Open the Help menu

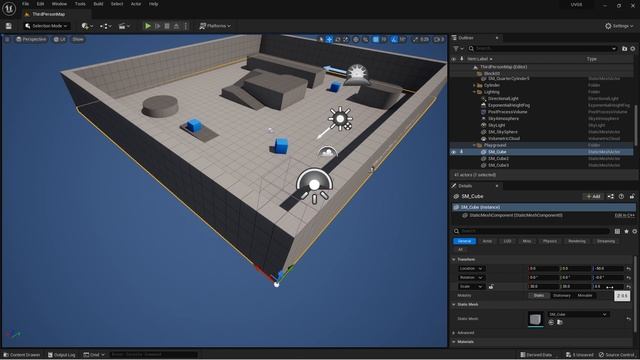[x=153, y=4]
